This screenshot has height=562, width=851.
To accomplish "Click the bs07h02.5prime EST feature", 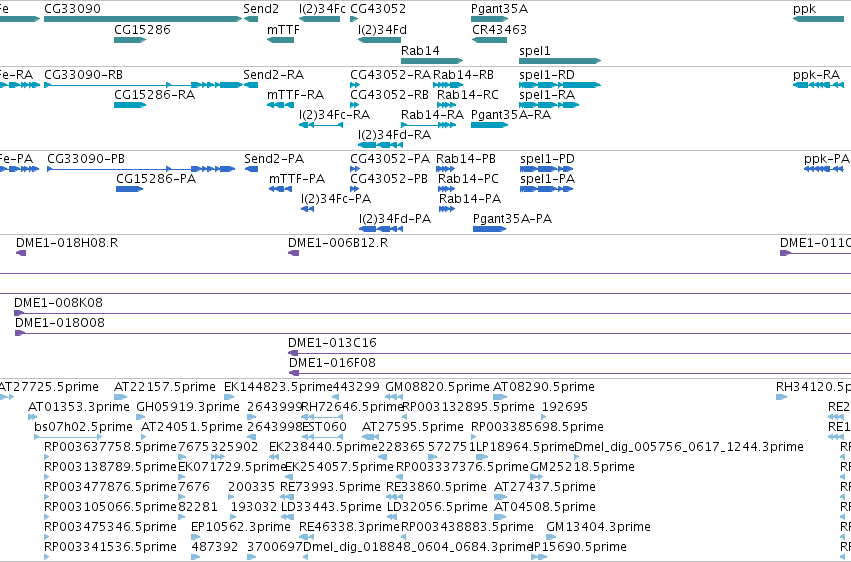I will pos(68,437).
